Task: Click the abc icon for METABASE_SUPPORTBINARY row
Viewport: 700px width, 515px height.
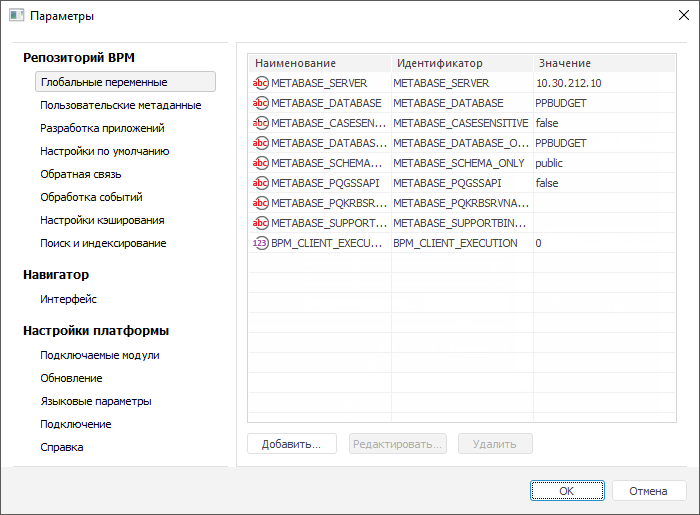Action: click(261, 223)
